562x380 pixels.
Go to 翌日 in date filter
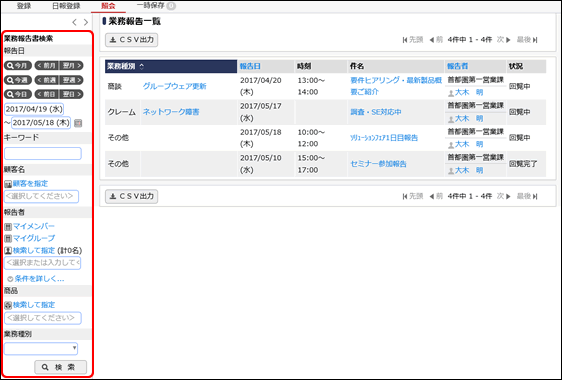point(71,94)
